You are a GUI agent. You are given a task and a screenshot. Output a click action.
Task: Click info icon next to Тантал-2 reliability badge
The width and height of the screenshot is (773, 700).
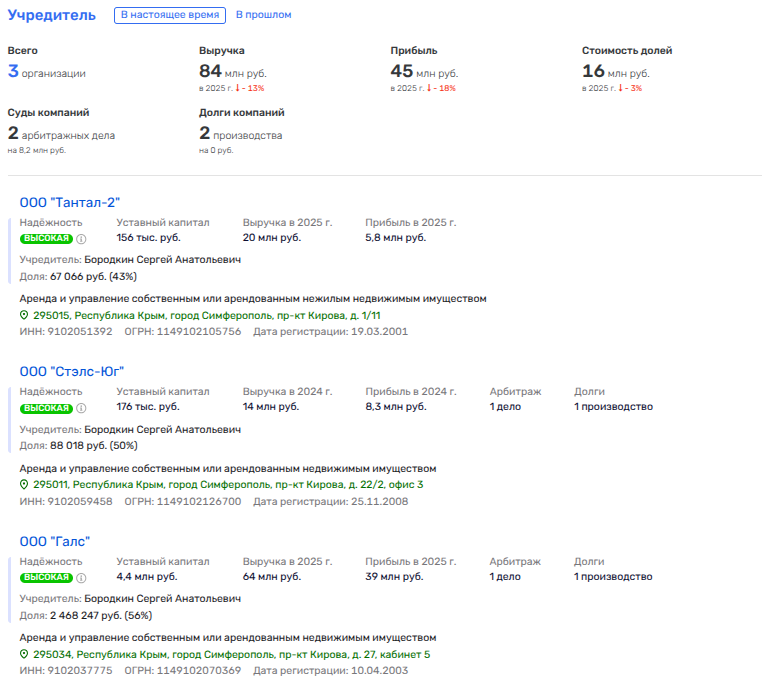pyautogui.click(x=82, y=239)
